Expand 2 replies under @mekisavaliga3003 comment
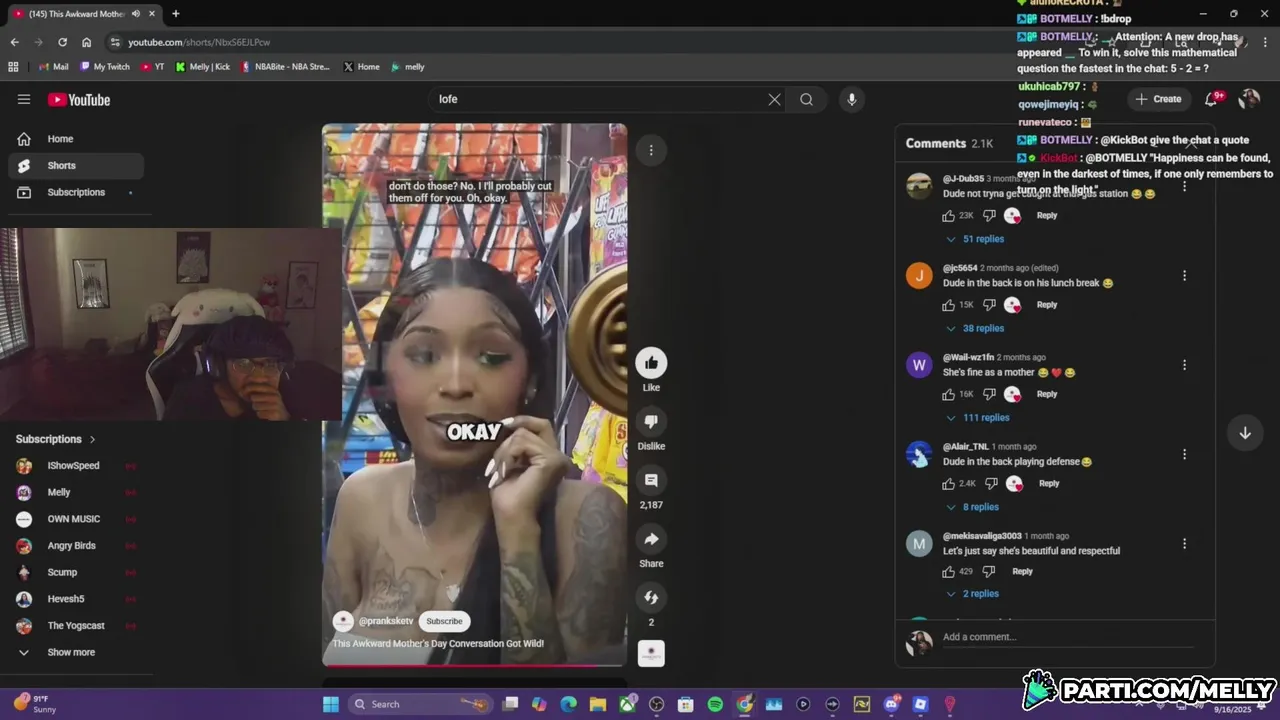Image resolution: width=1280 pixels, height=720 pixels. 972,593
